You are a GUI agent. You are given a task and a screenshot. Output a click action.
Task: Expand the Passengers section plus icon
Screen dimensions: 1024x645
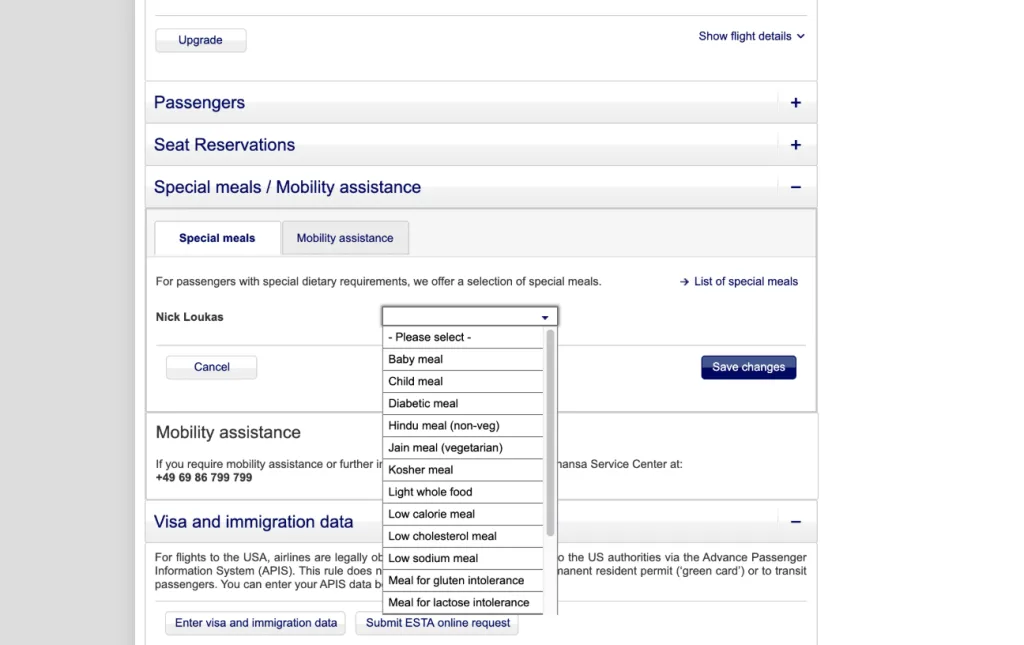coord(795,102)
